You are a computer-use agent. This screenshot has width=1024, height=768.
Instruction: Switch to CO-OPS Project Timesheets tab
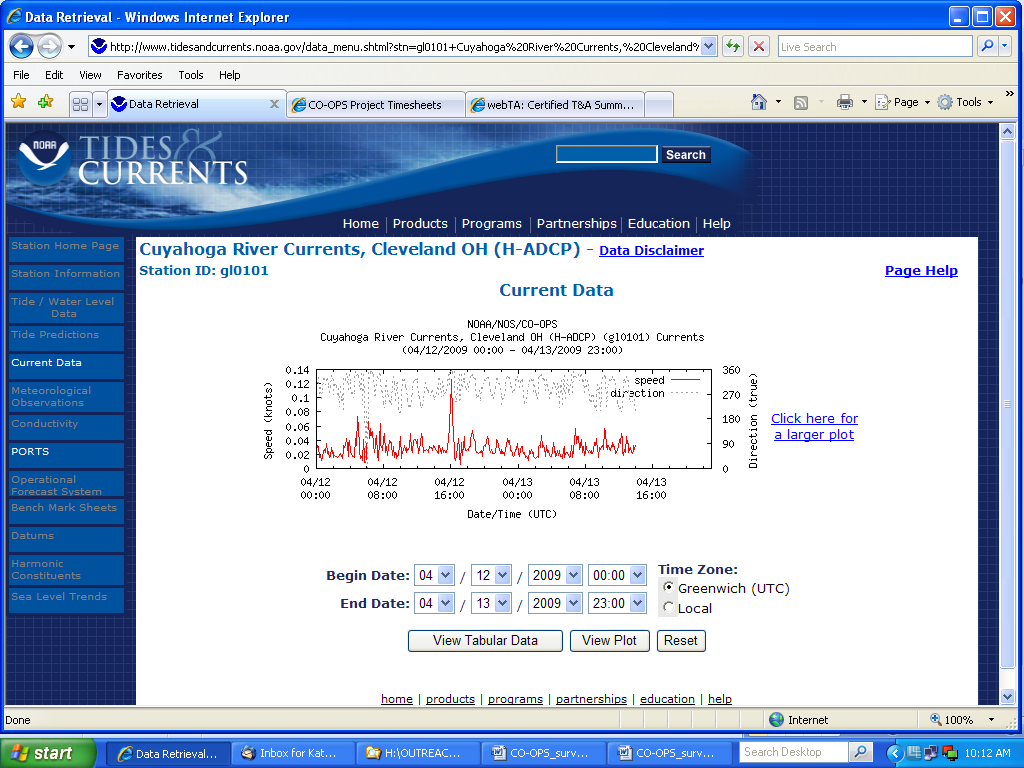376,104
